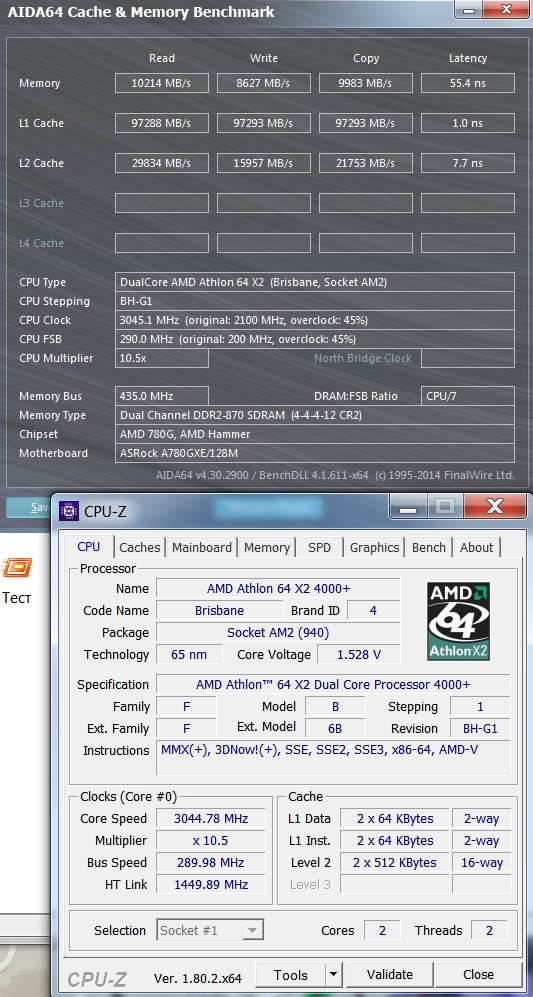The image size is (533, 997).
Task: Click the Specification processor string
Action: point(333,684)
